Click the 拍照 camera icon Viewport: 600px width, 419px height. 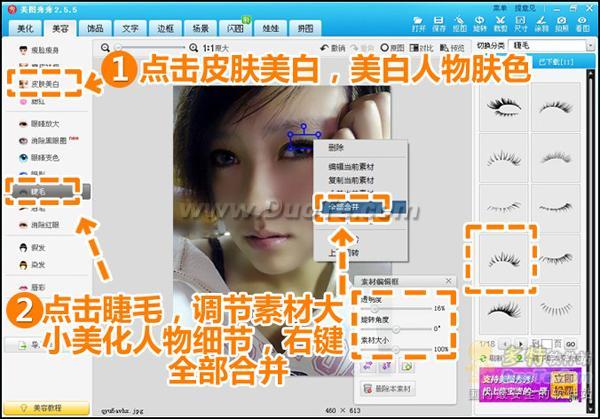click(x=561, y=24)
